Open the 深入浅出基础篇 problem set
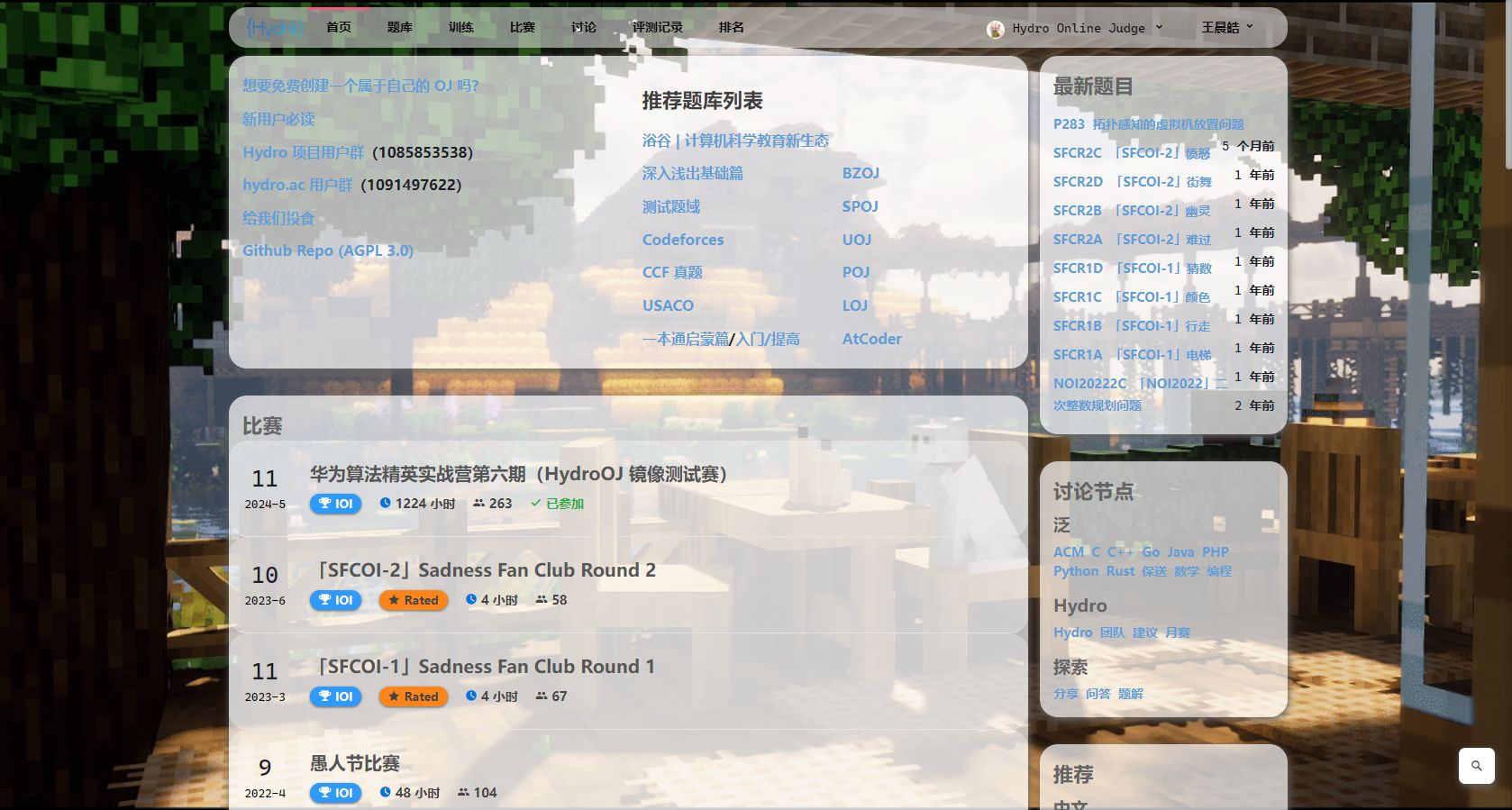This screenshot has height=810, width=1512. tap(693, 173)
